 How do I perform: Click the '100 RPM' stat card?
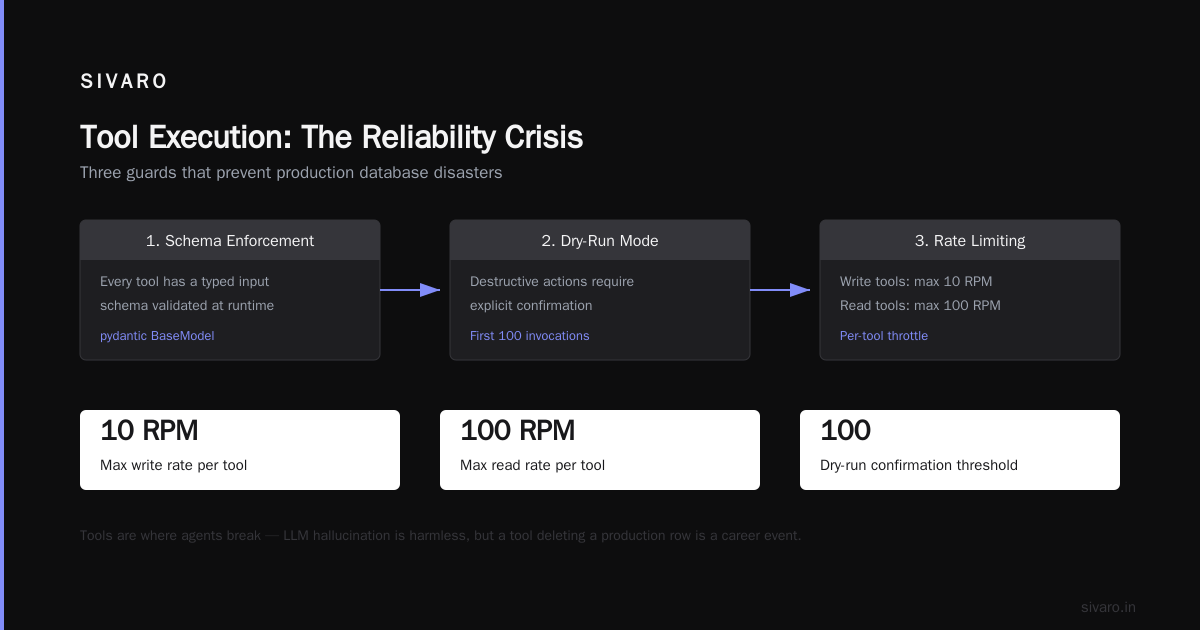click(600, 450)
